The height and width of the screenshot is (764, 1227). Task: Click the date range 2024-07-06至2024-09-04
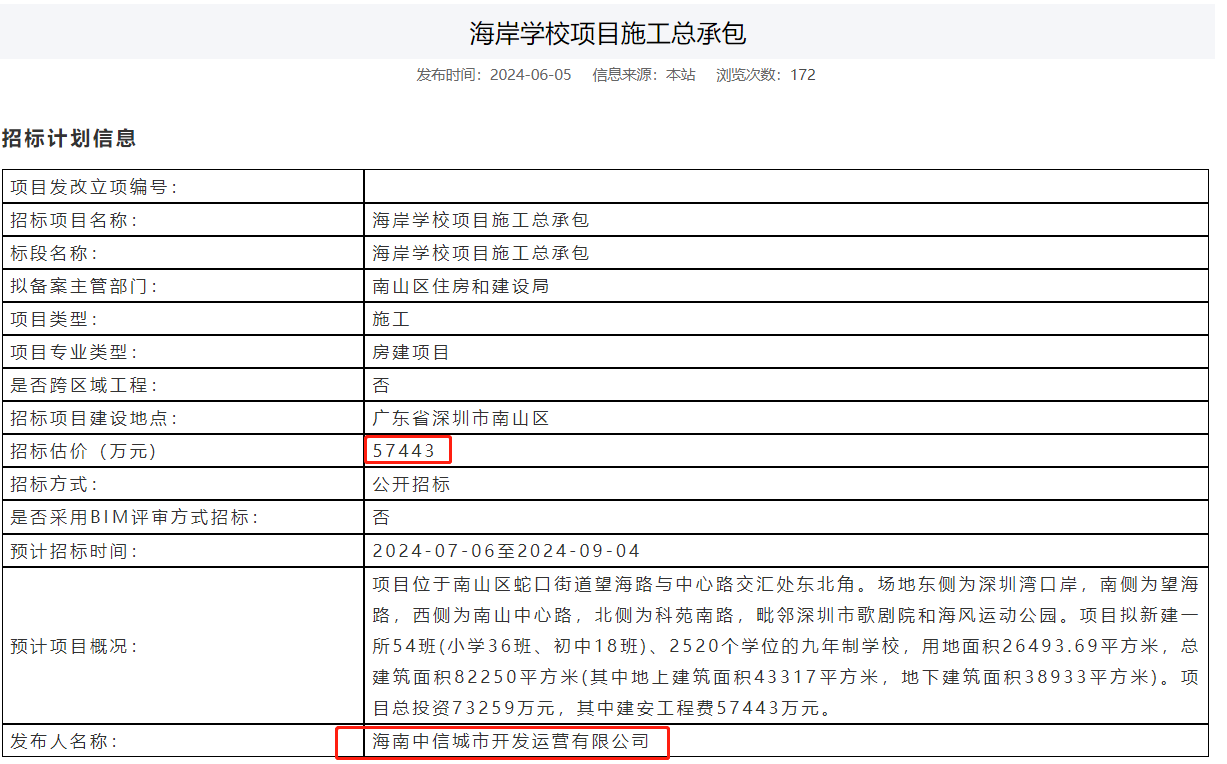click(x=506, y=551)
